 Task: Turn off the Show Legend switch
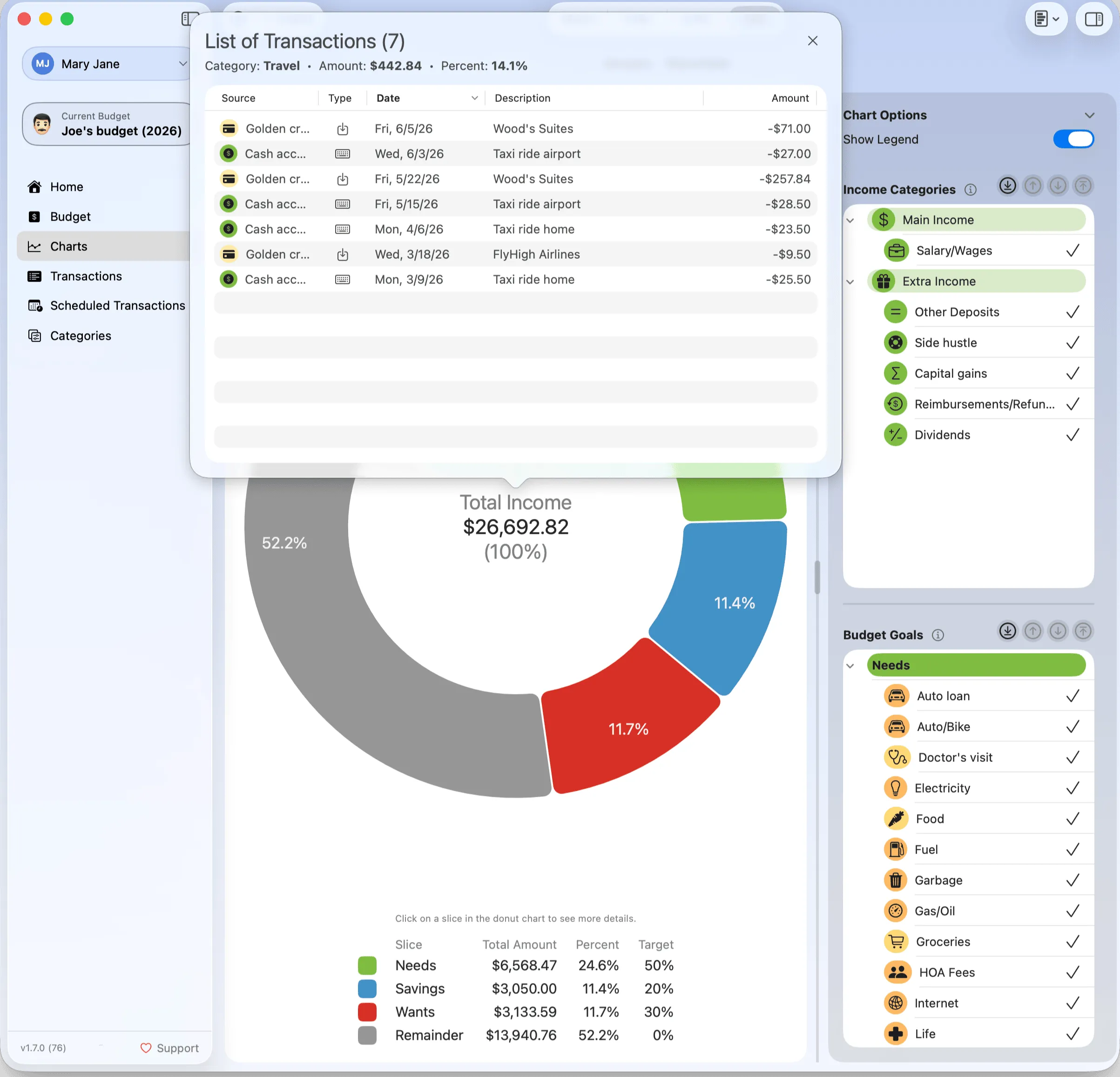(x=1073, y=140)
